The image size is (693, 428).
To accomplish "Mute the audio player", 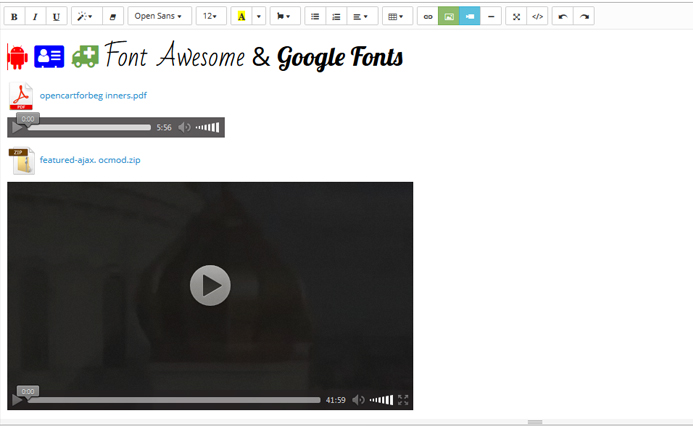I will 184,127.
